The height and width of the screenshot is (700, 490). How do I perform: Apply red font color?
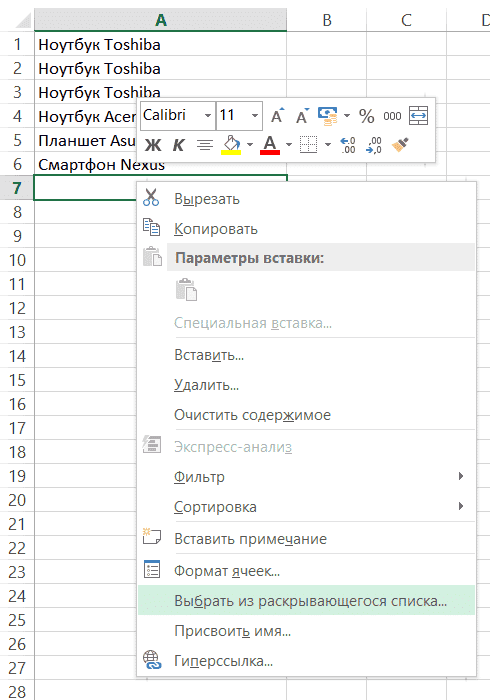coord(270,145)
